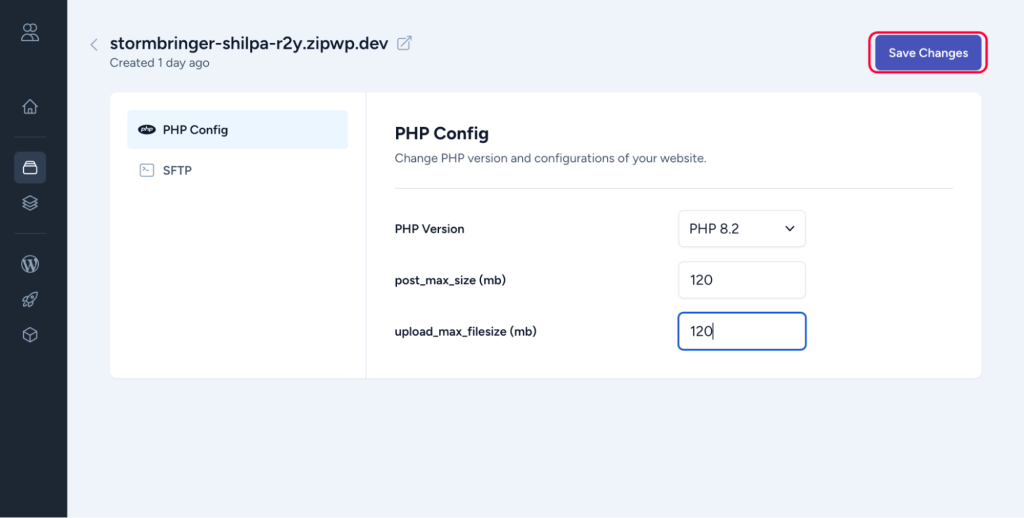The width and height of the screenshot is (1024, 518).
Task: Click the upload_max_filesize input field
Action: (741, 332)
